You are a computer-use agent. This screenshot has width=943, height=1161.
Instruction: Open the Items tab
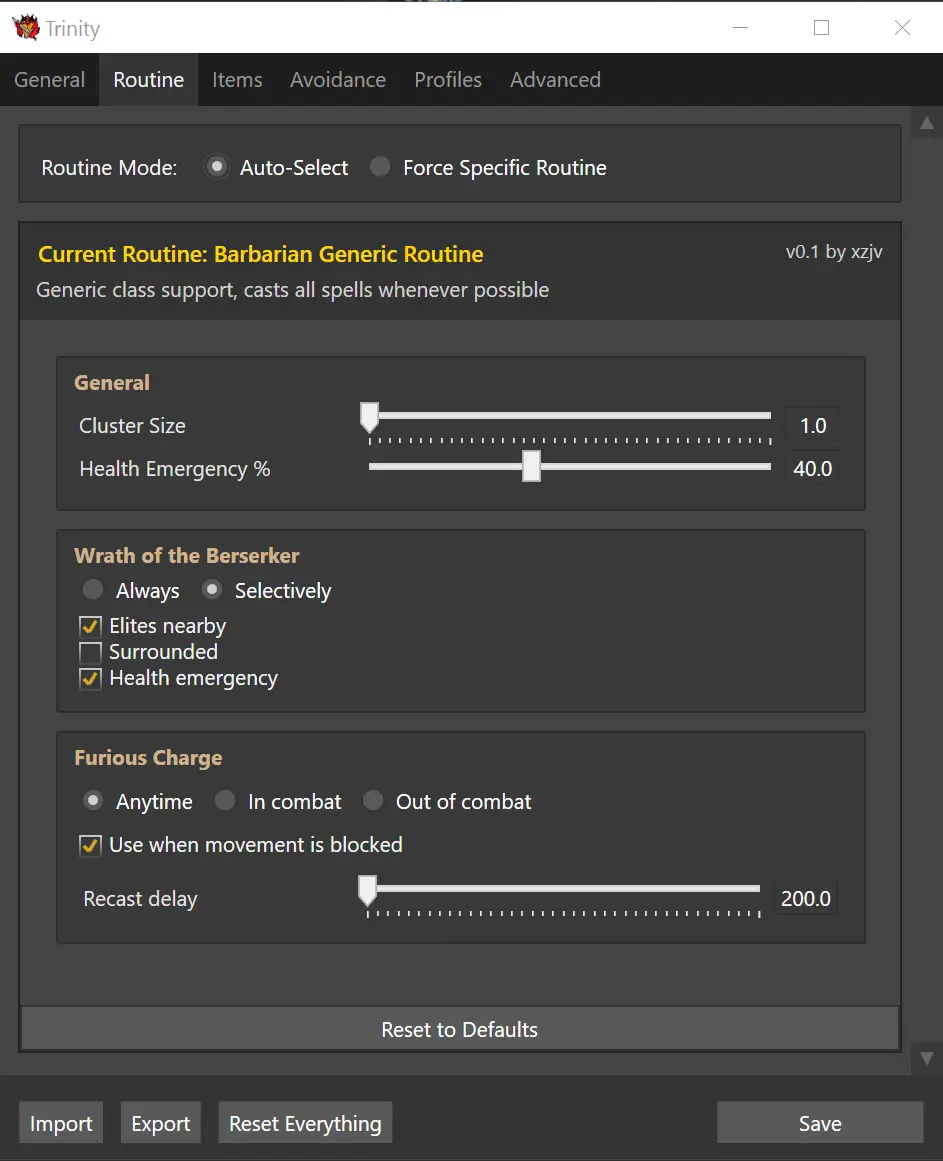click(x=237, y=79)
